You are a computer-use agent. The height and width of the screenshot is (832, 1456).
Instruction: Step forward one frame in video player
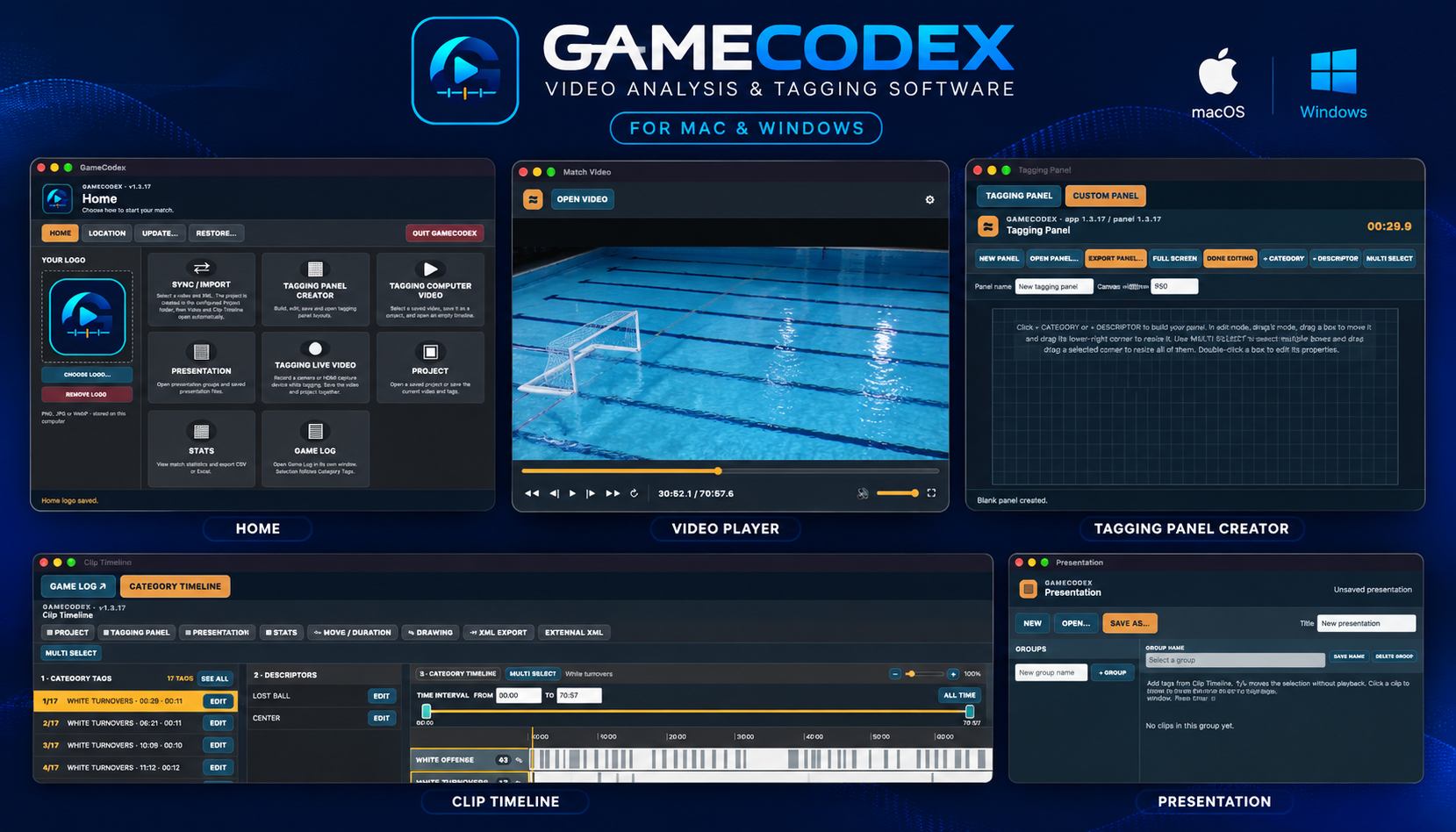click(x=591, y=493)
